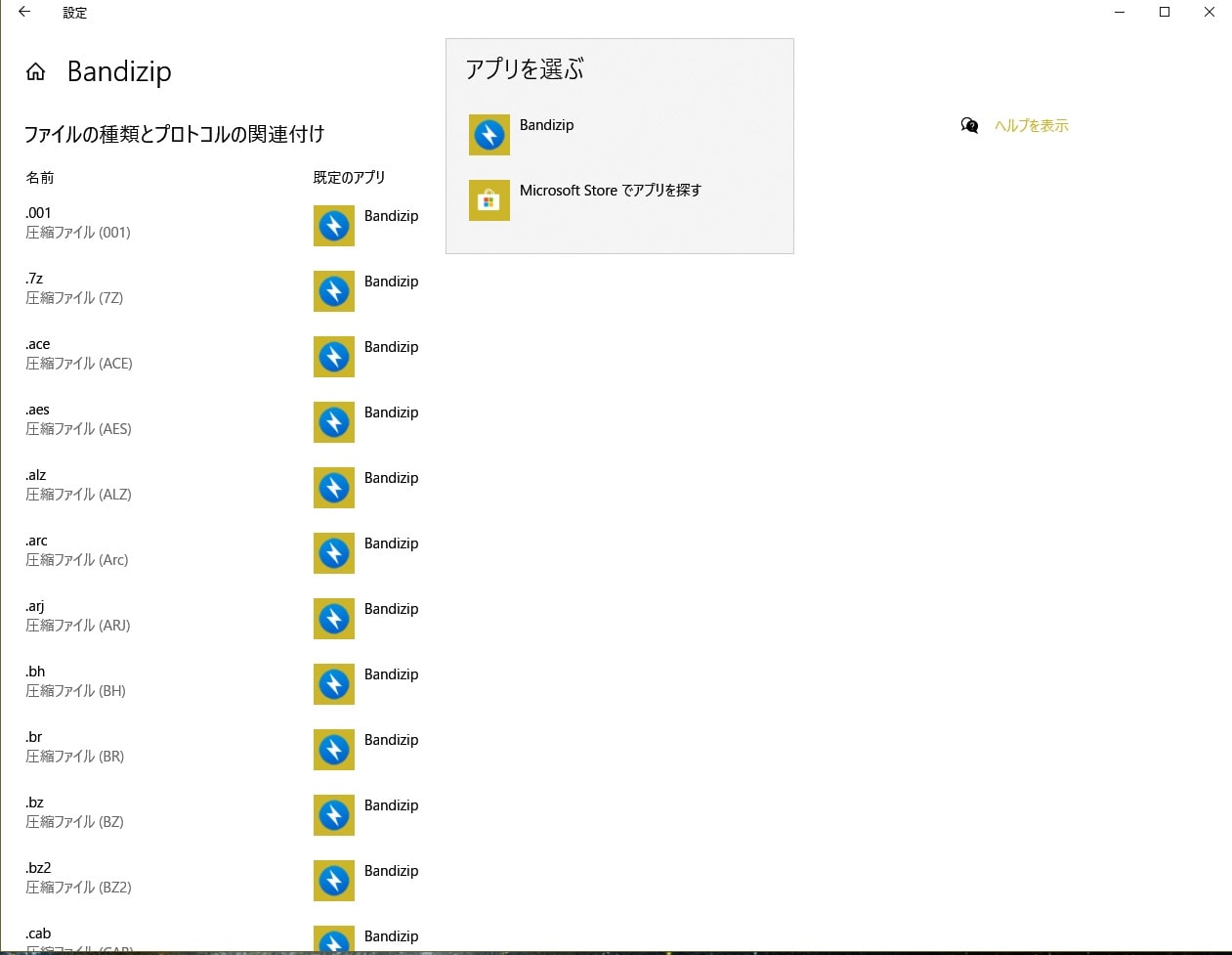The height and width of the screenshot is (955, 1232).
Task: Select the .ace extension name
Action: click(38, 344)
